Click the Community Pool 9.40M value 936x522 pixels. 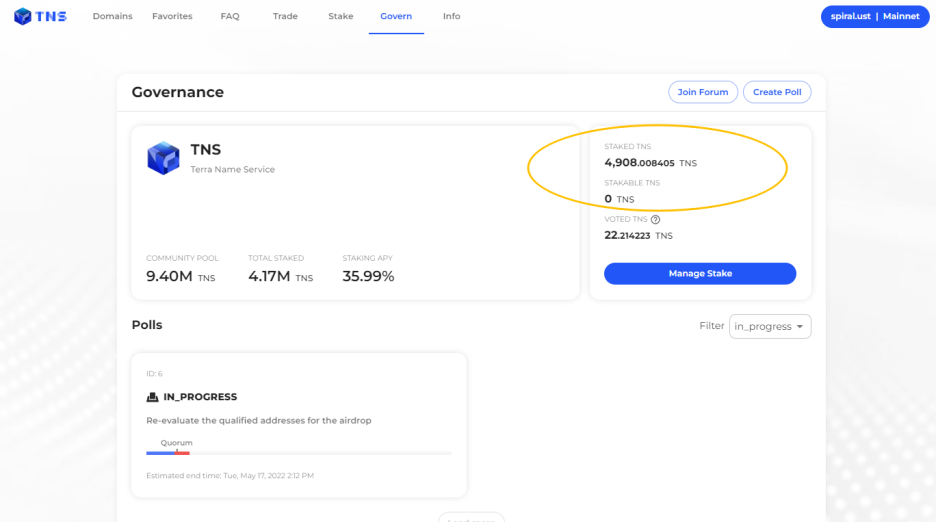click(x=180, y=276)
